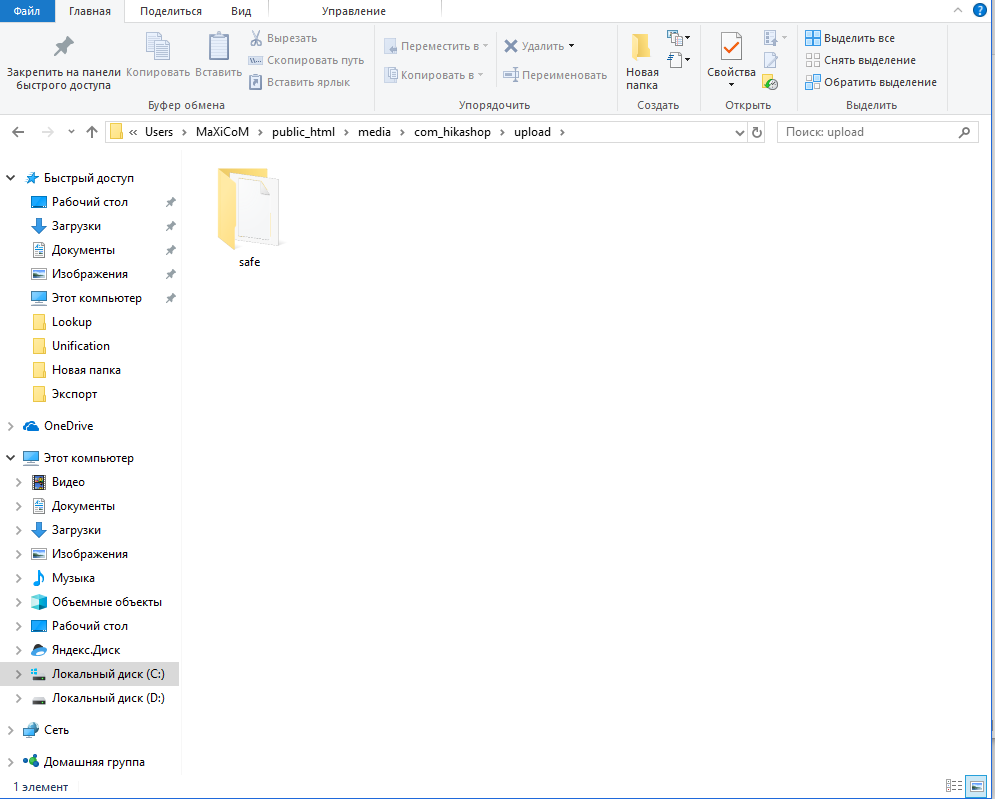Open the Файл menu tab
Viewport: 995px width, 799px height.
click(27, 11)
